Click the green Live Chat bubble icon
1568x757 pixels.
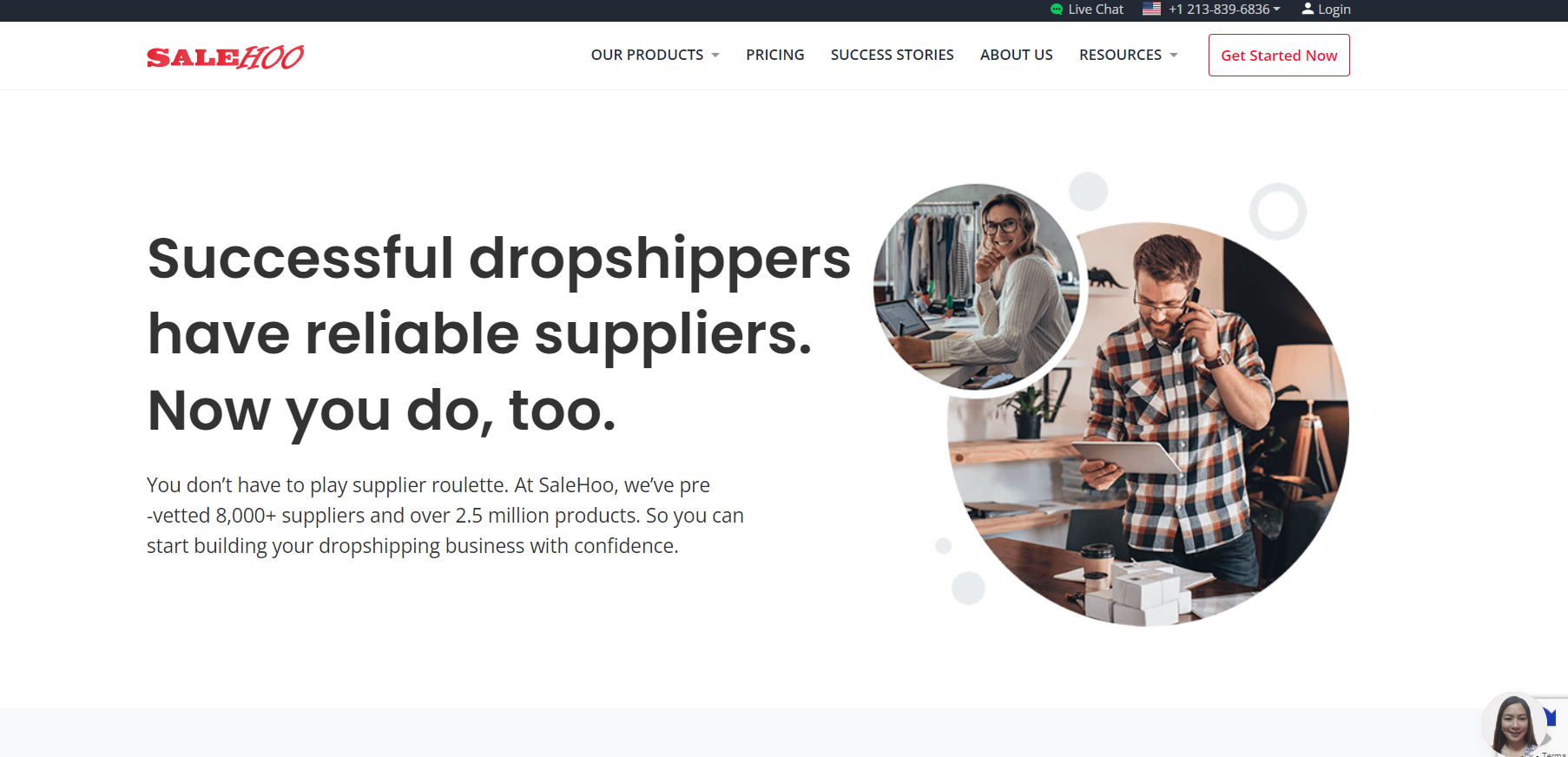pyautogui.click(x=1057, y=10)
